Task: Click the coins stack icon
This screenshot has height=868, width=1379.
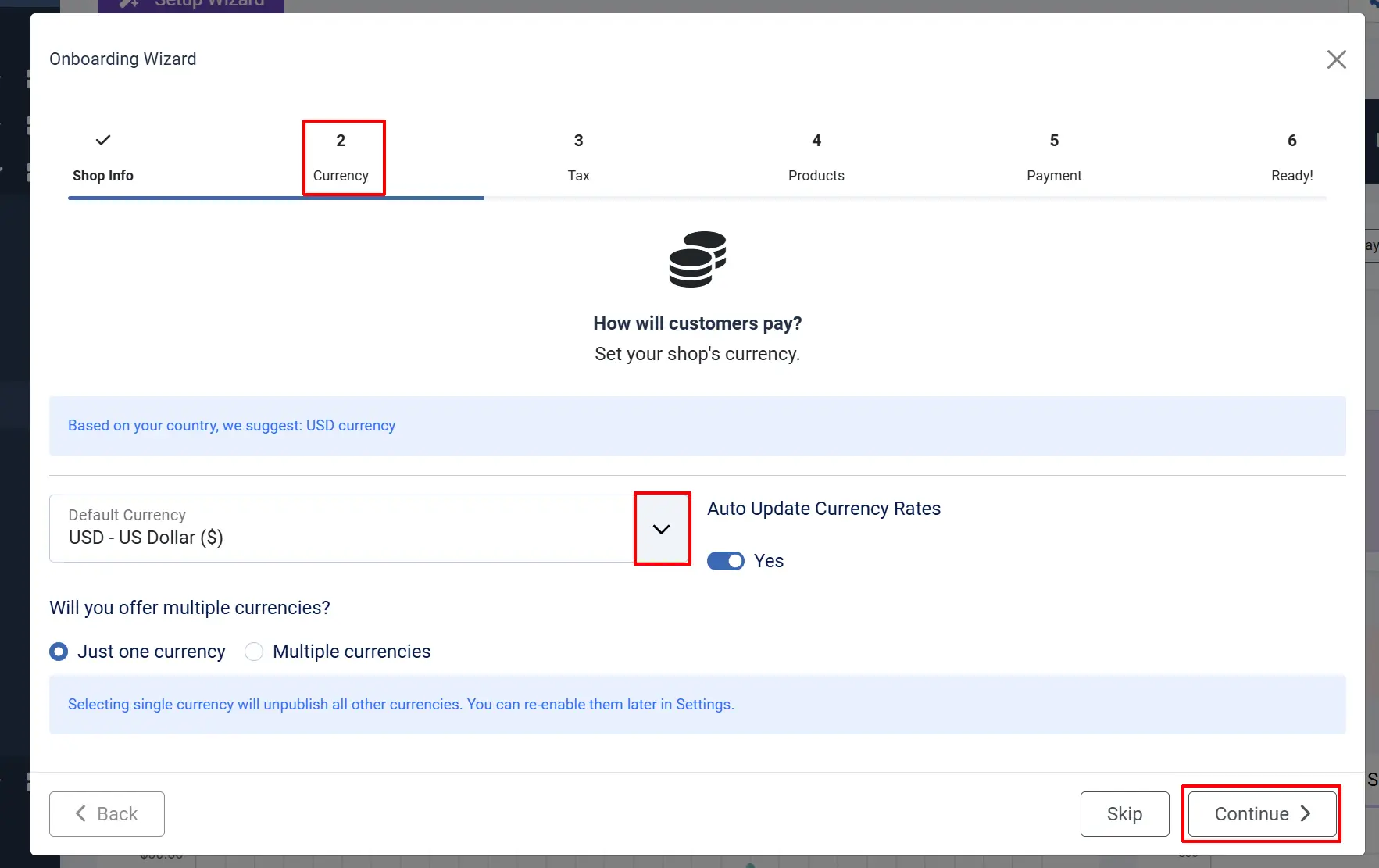Action: (x=698, y=259)
